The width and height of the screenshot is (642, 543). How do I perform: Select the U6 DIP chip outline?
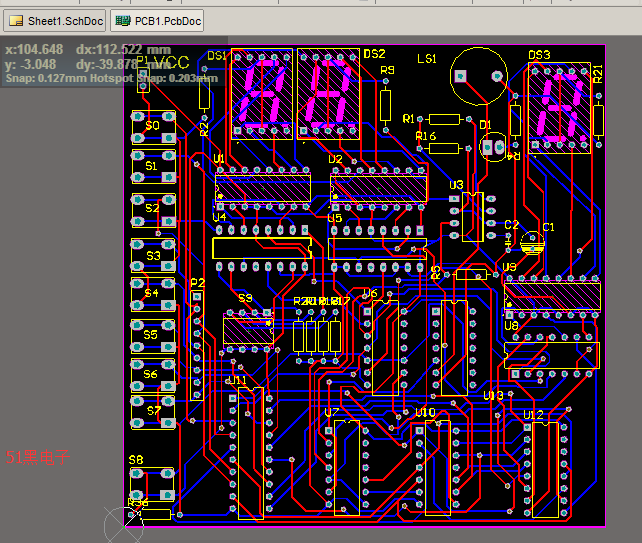pos(385,348)
